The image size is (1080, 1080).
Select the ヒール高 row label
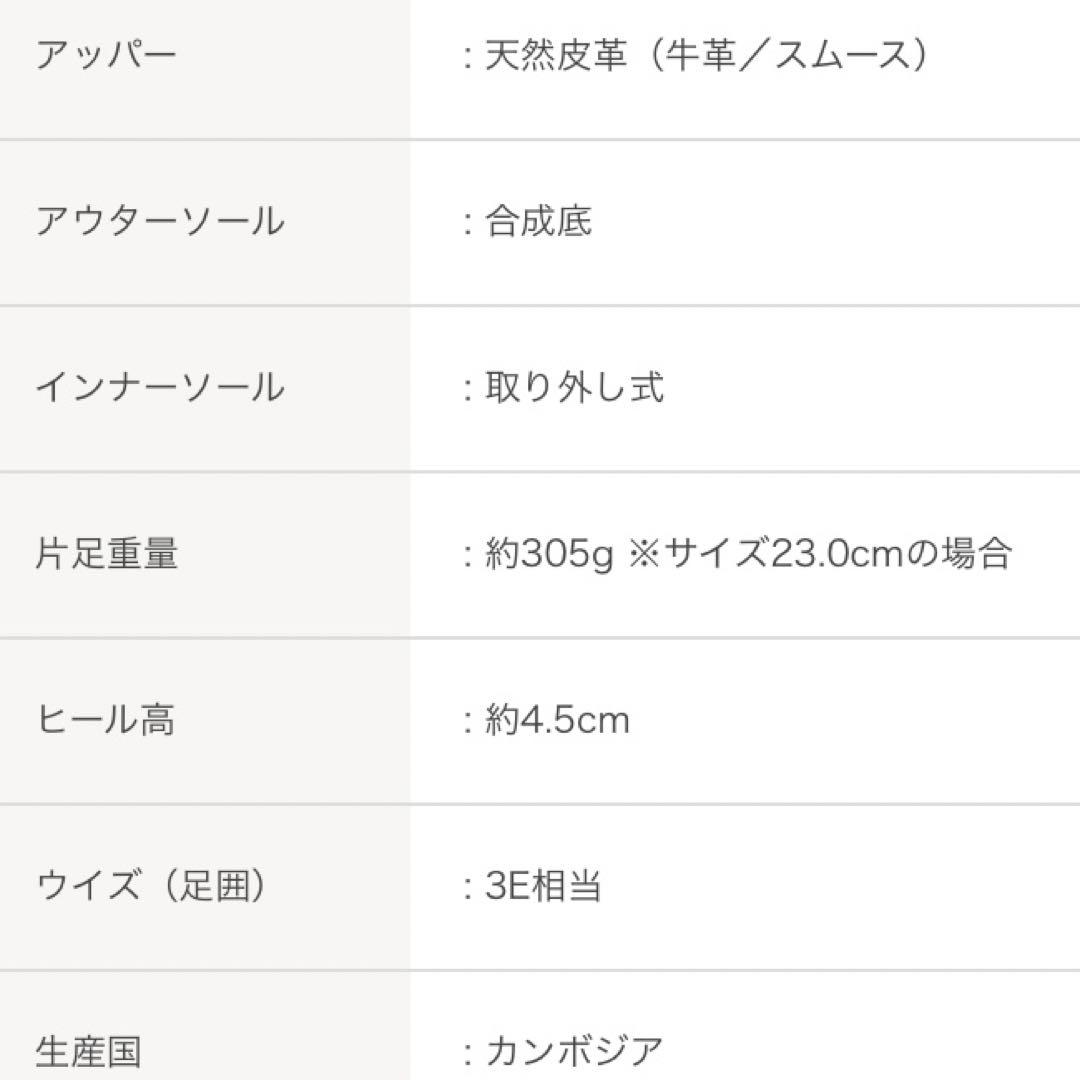(105, 720)
